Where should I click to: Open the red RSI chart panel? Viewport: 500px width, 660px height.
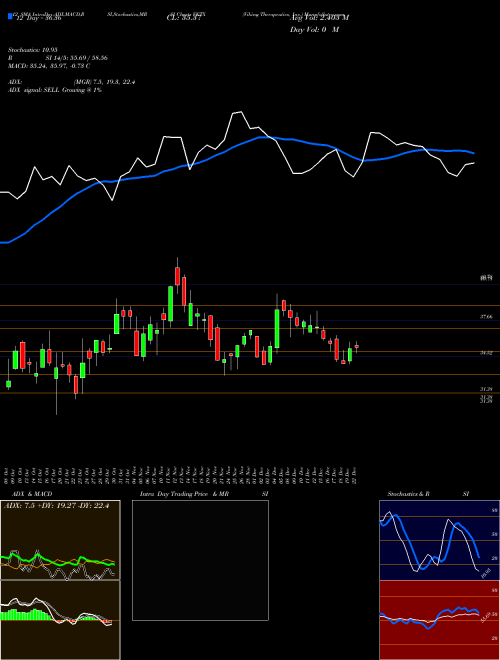439,620
